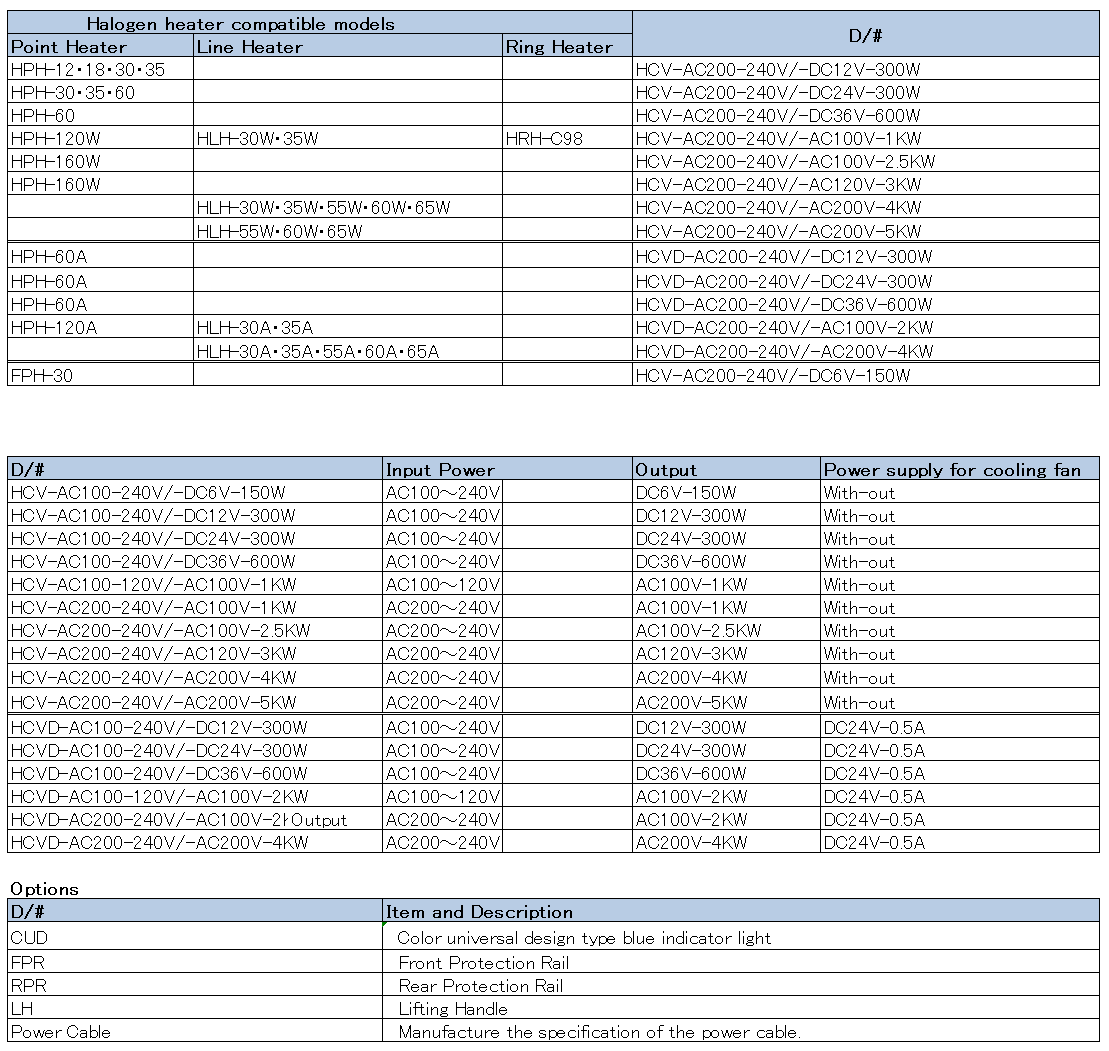This screenshot has width=1109, height=1051.
Task: Select cell 'HPH-30·35·60'
Action: (x=100, y=92)
